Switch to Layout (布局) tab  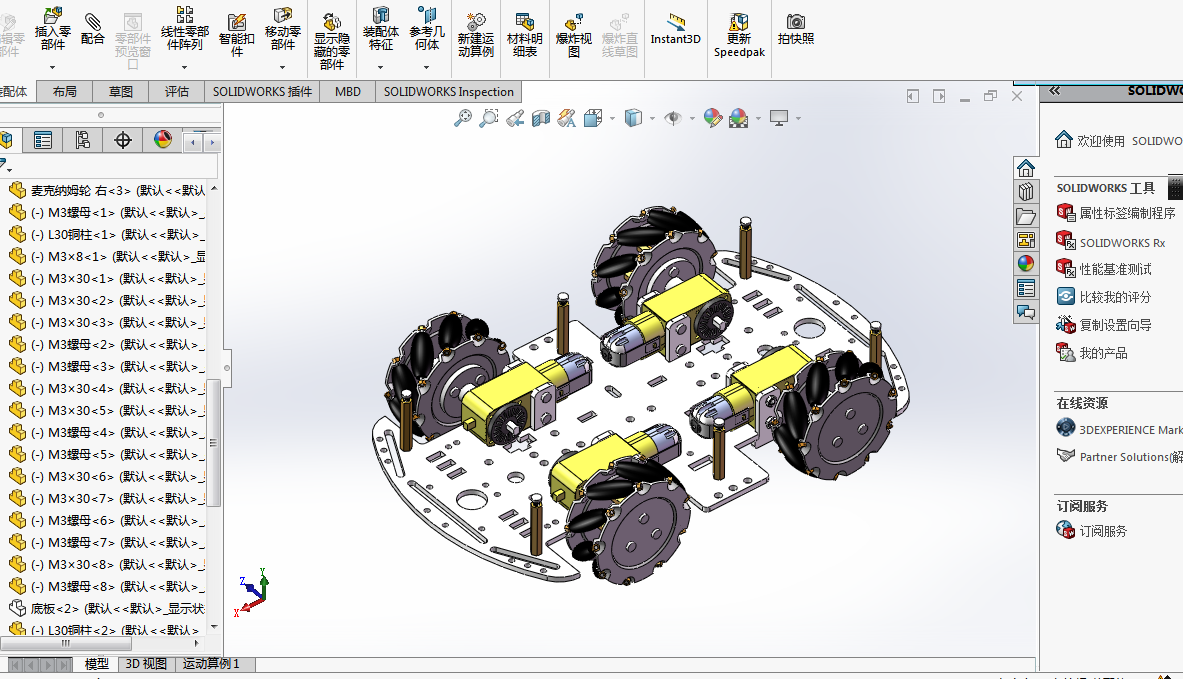65,91
